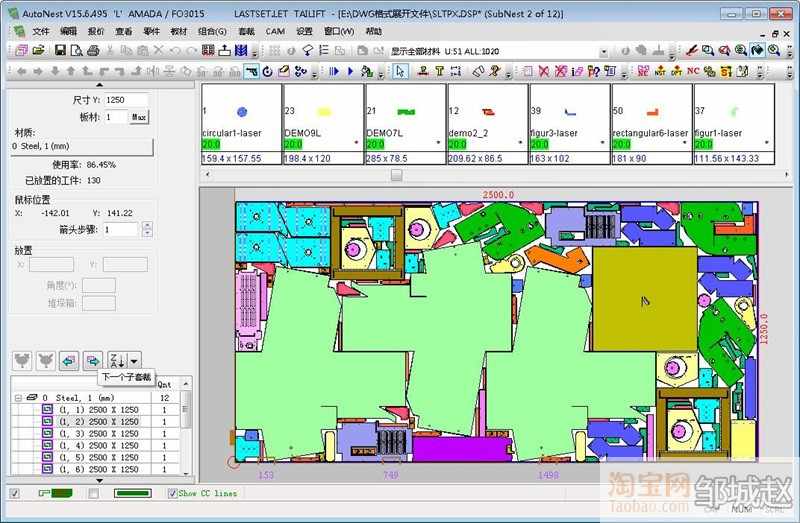Open the material display dropdown 'U:51 ALL:1020'
Viewport: 800px width, 523px height.
click(x=604, y=52)
